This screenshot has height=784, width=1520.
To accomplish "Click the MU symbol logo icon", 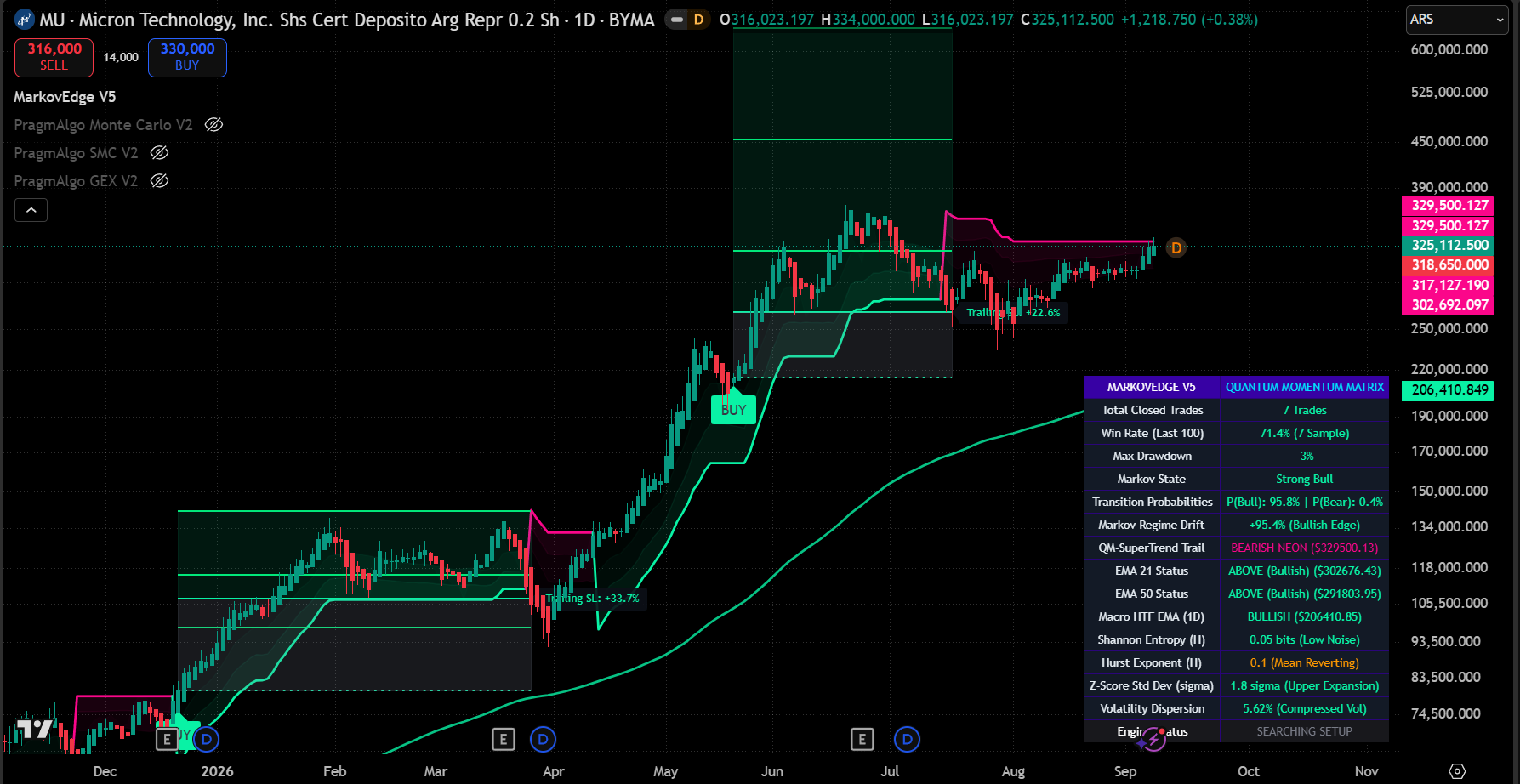I will 25,20.
